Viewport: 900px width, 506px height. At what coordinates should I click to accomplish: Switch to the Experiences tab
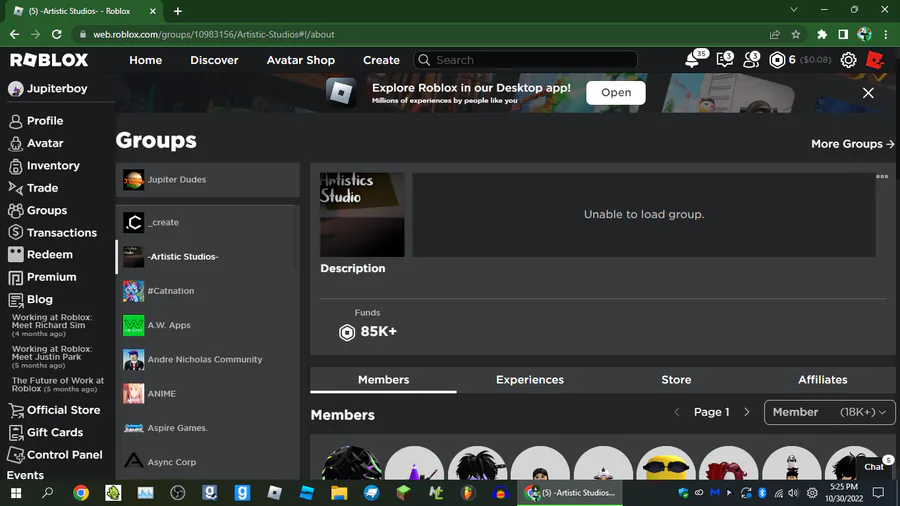click(530, 380)
